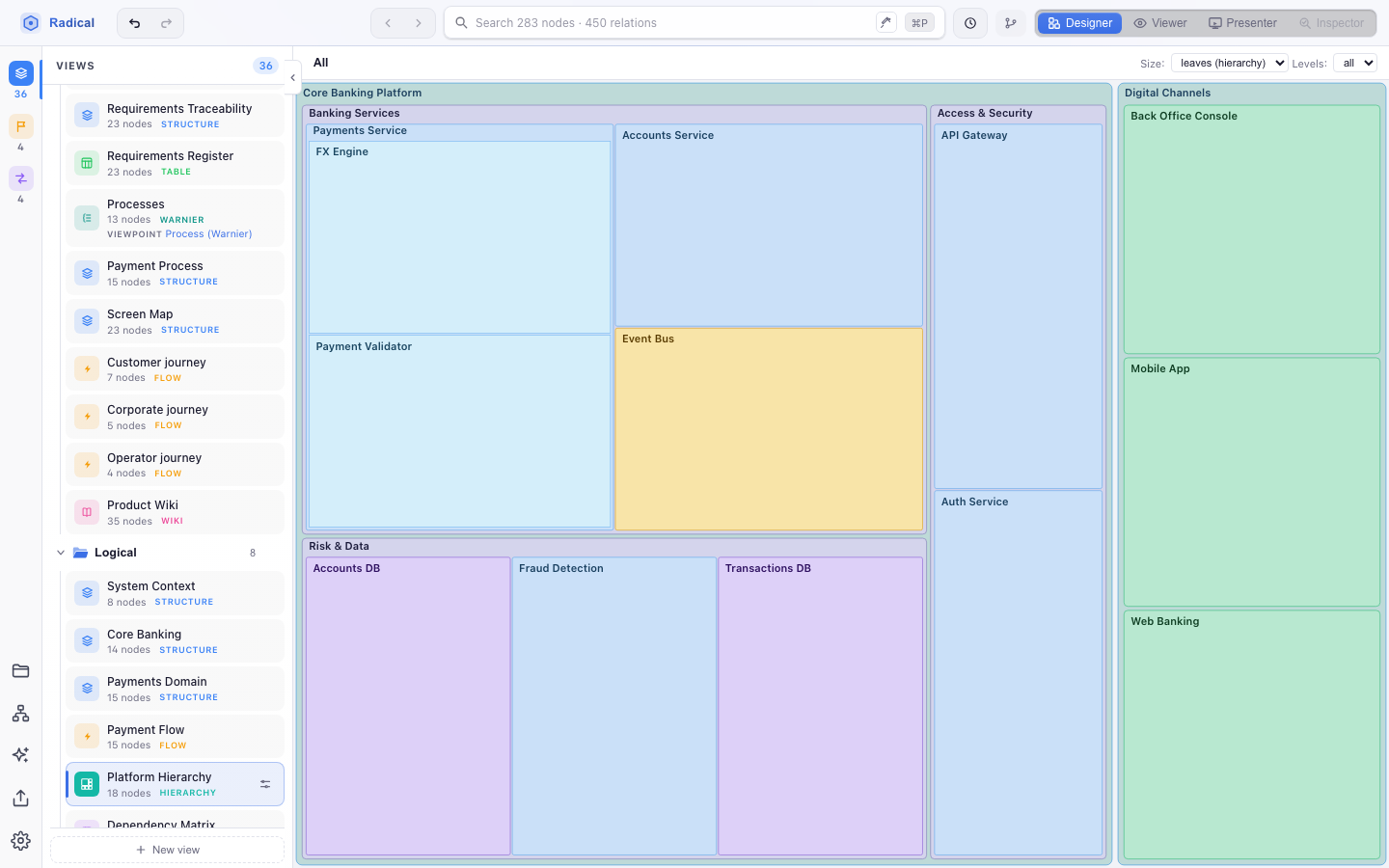
Task: Select the Fraud Detection treemap block
Action: click(x=614, y=706)
